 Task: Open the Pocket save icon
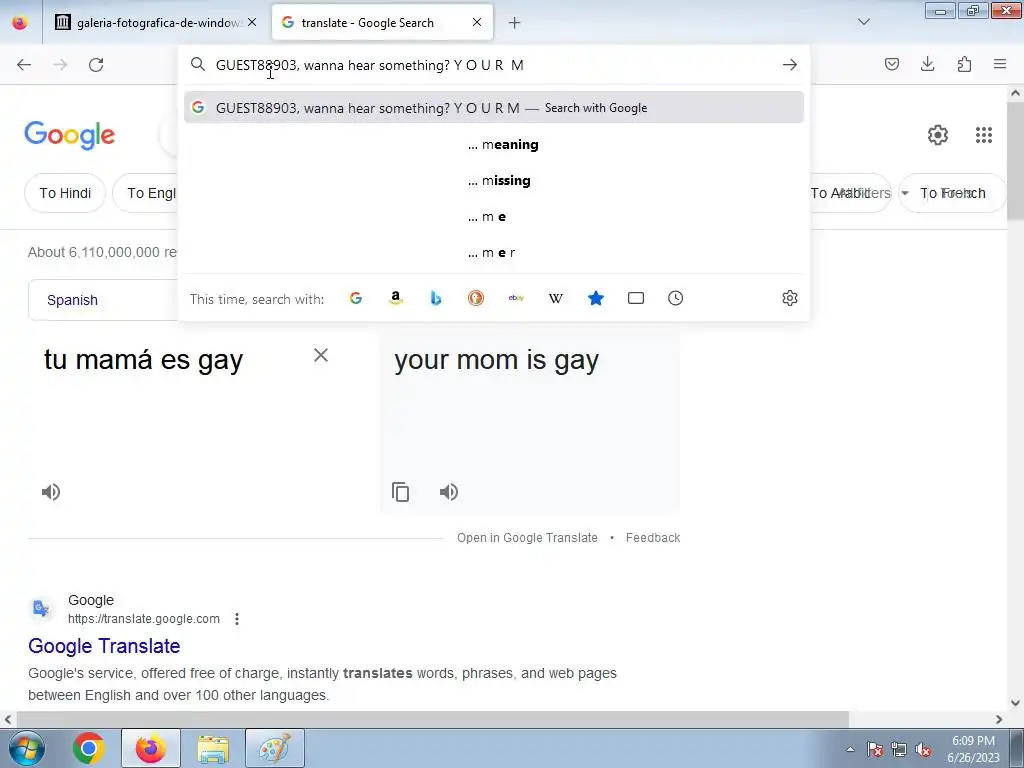click(x=891, y=64)
